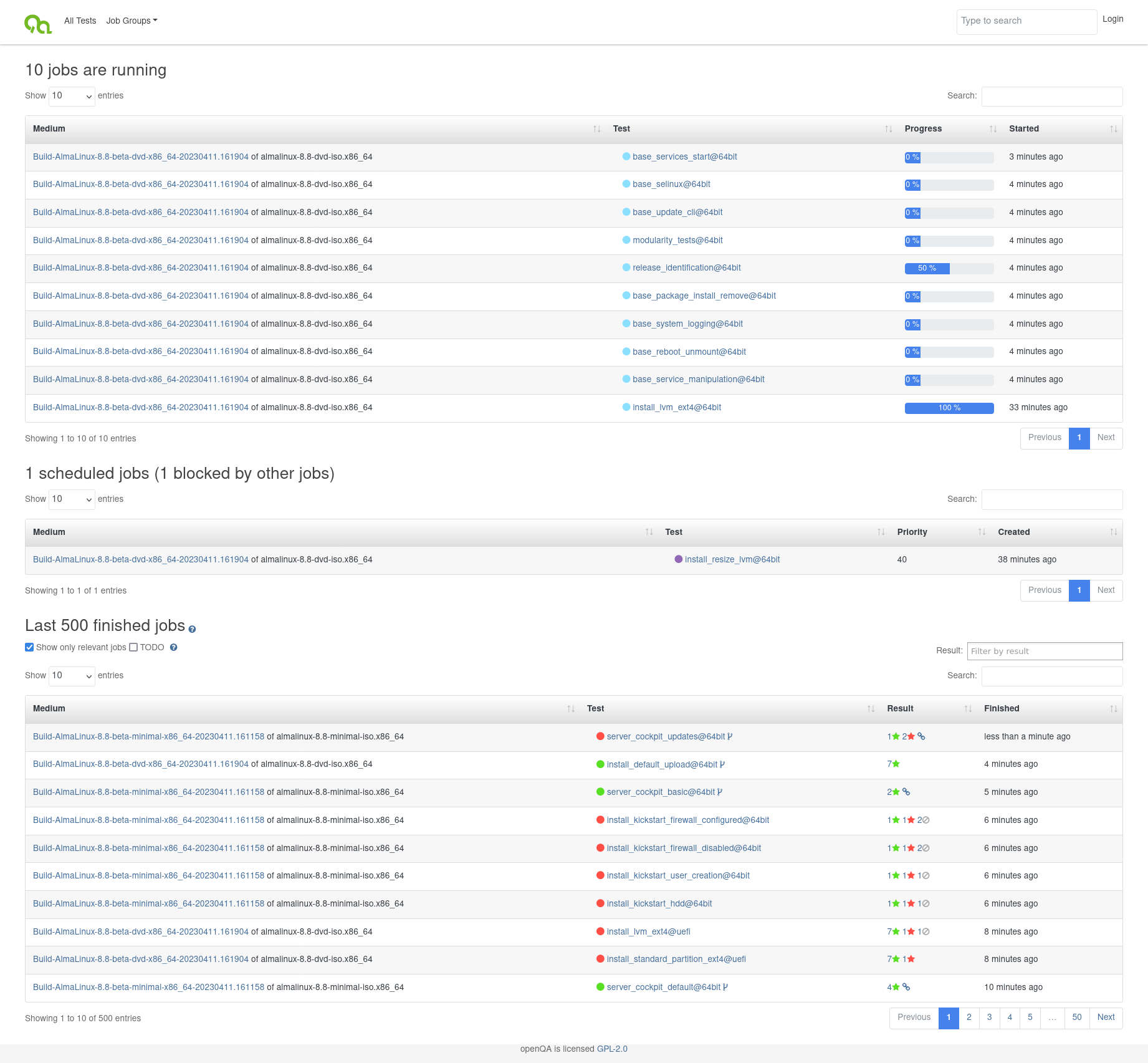Click the branch icon after server_cockpit_basic@64bit
This screenshot has height=1063, width=1148.
(720, 792)
